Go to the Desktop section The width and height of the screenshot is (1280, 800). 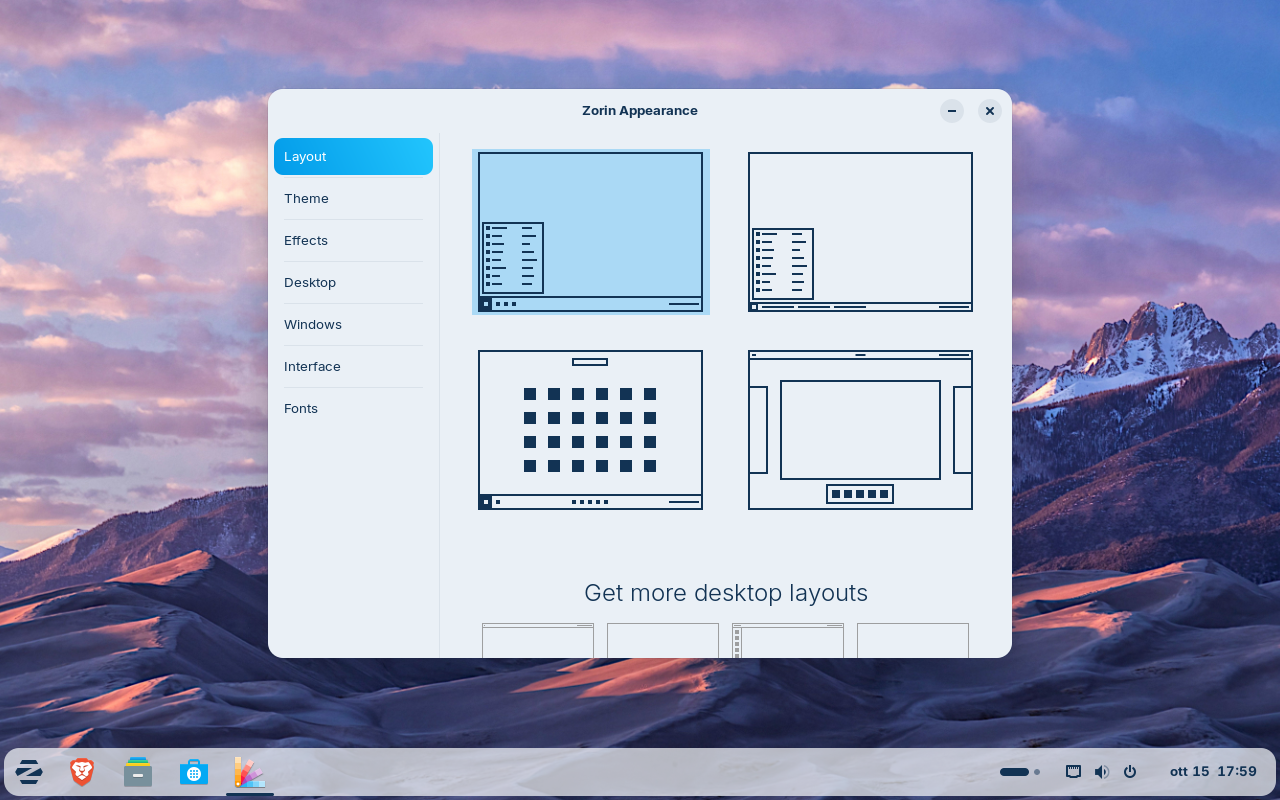[353, 283]
